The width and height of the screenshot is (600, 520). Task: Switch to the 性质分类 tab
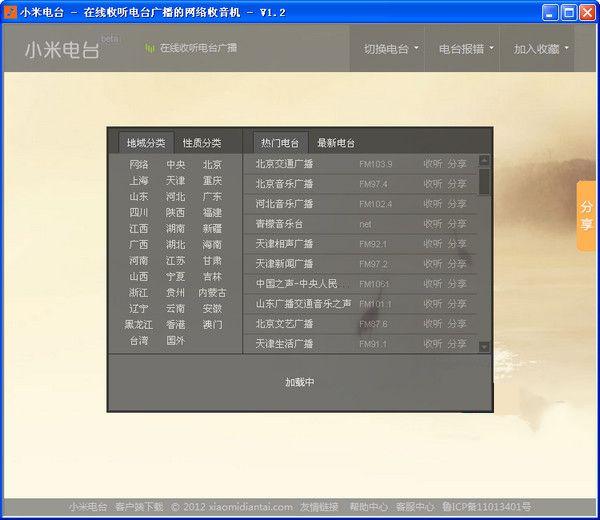(x=202, y=143)
